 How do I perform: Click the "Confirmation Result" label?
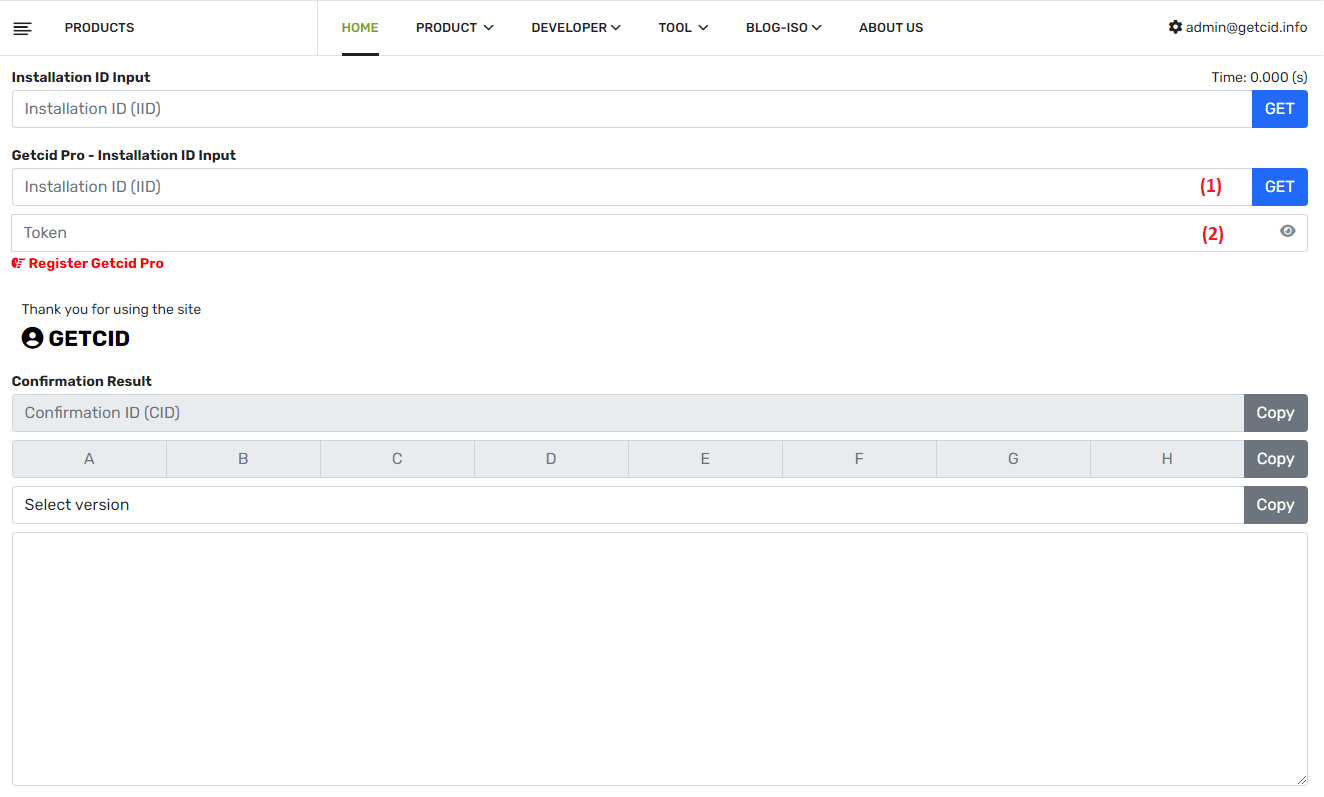[x=82, y=381]
